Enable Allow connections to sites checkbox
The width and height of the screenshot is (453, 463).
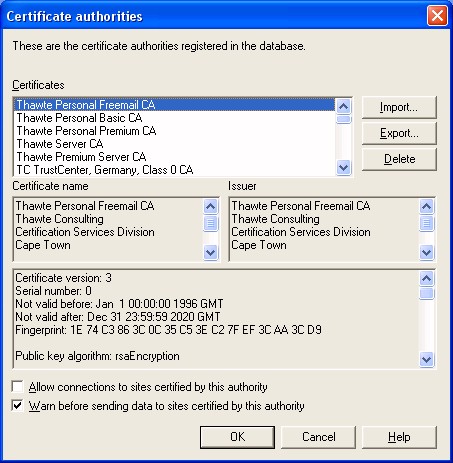(17, 387)
